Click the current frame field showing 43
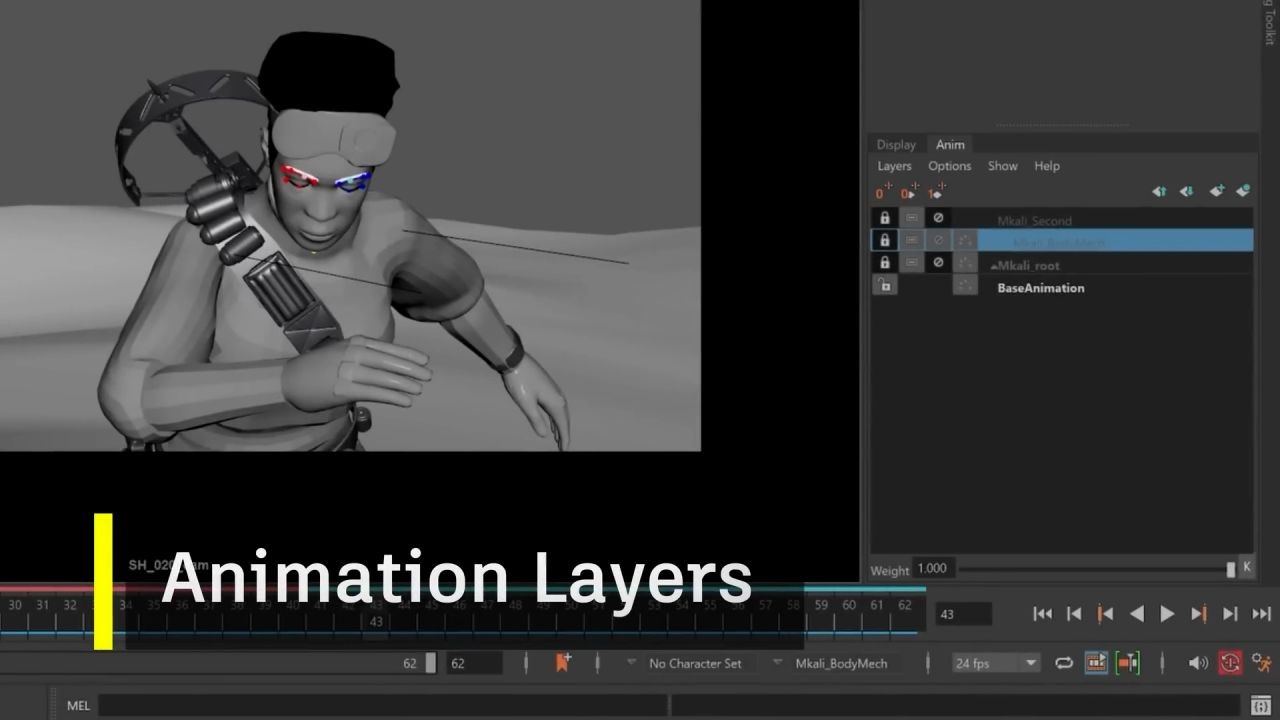Viewport: 1280px width, 720px height. click(963, 614)
